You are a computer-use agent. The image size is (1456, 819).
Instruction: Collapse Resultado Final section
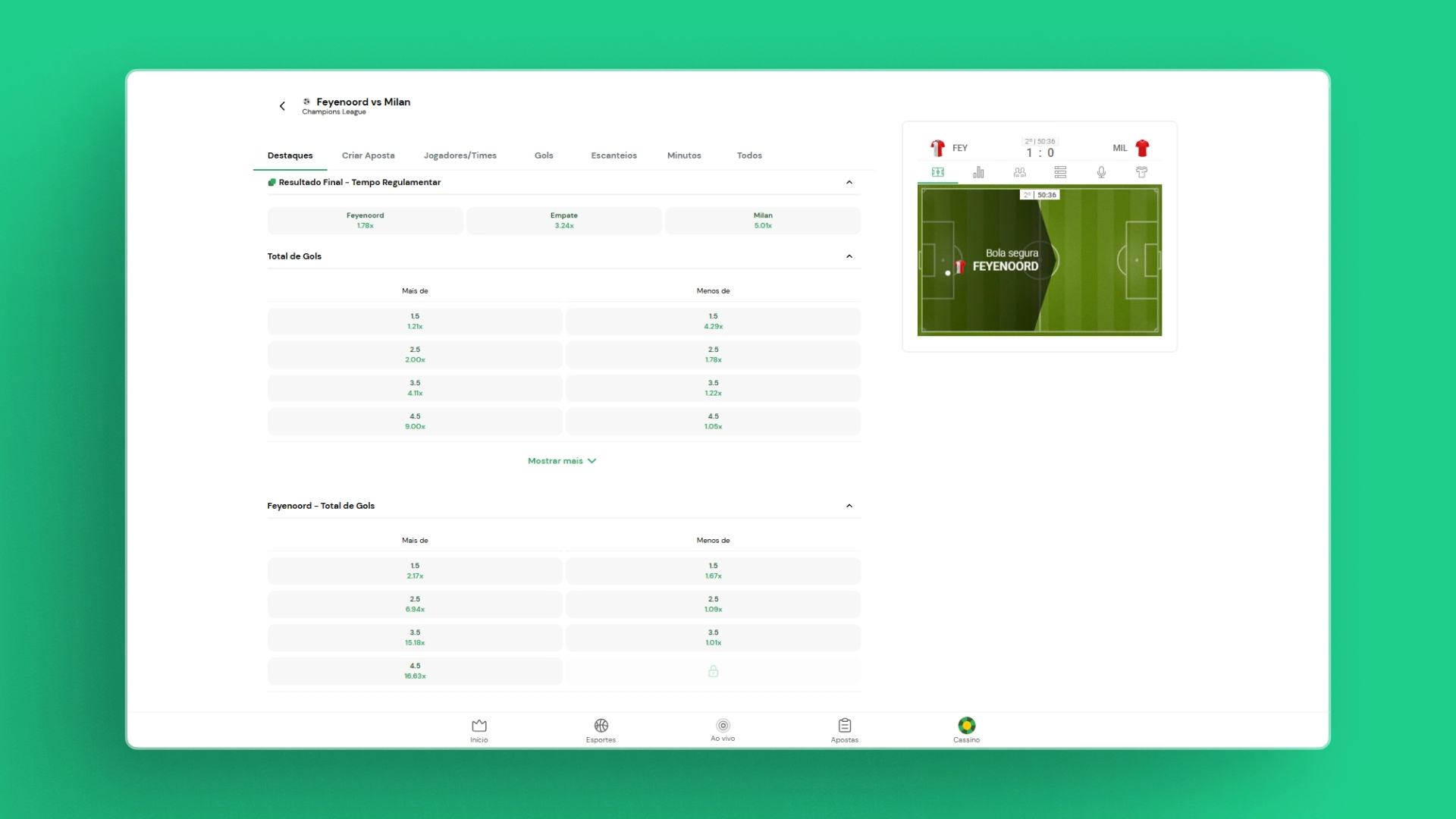(x=849, y=182)
